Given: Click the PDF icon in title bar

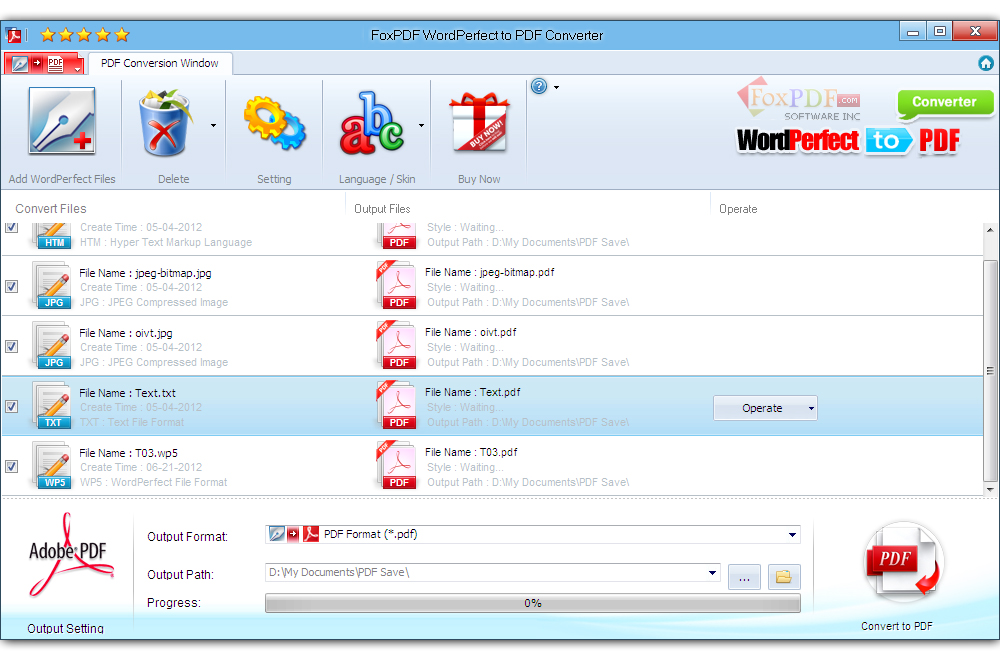Looking at the screenshot, I should click(13, 35).
